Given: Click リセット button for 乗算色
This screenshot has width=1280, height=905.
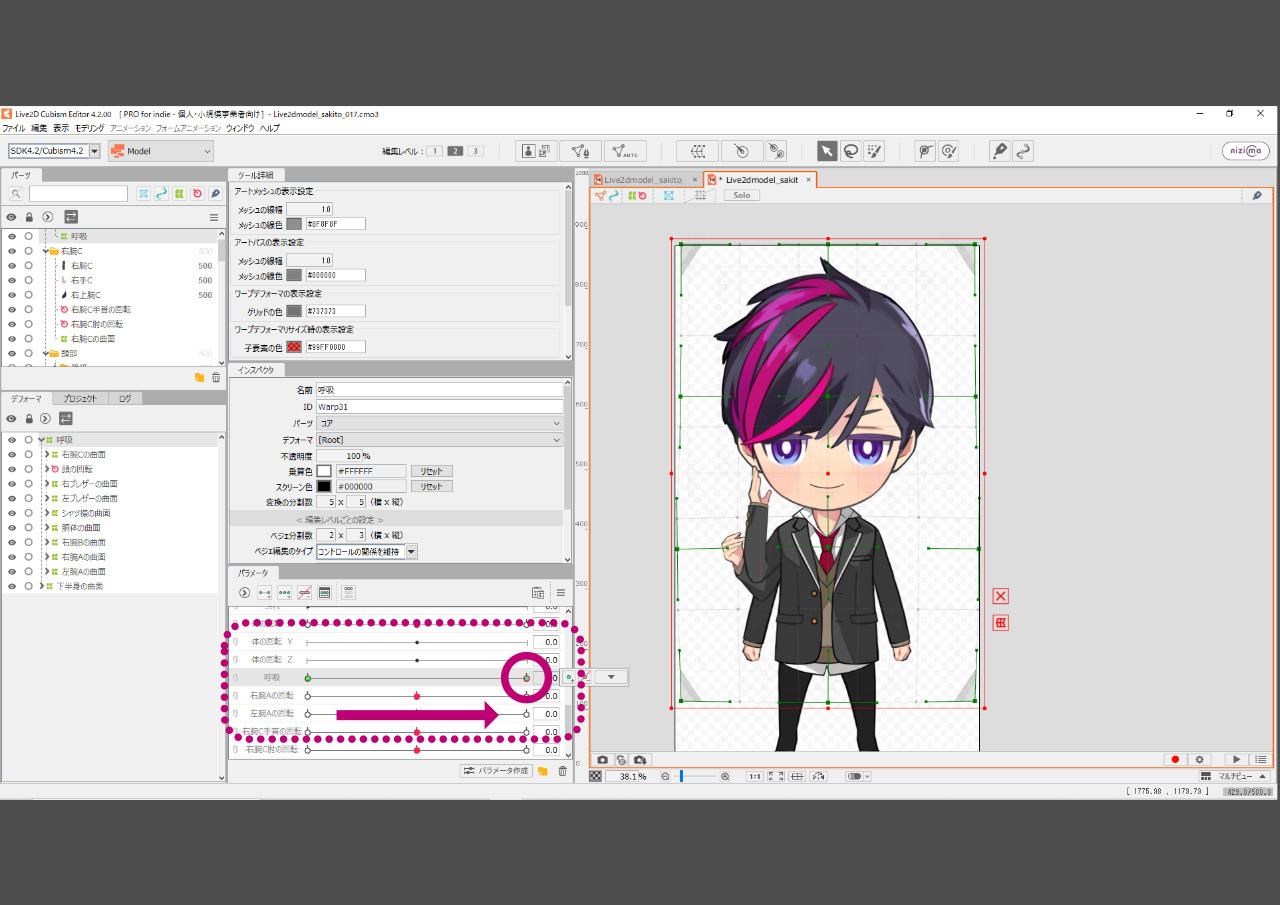Looking at the screenshot, I should (431, 471).
